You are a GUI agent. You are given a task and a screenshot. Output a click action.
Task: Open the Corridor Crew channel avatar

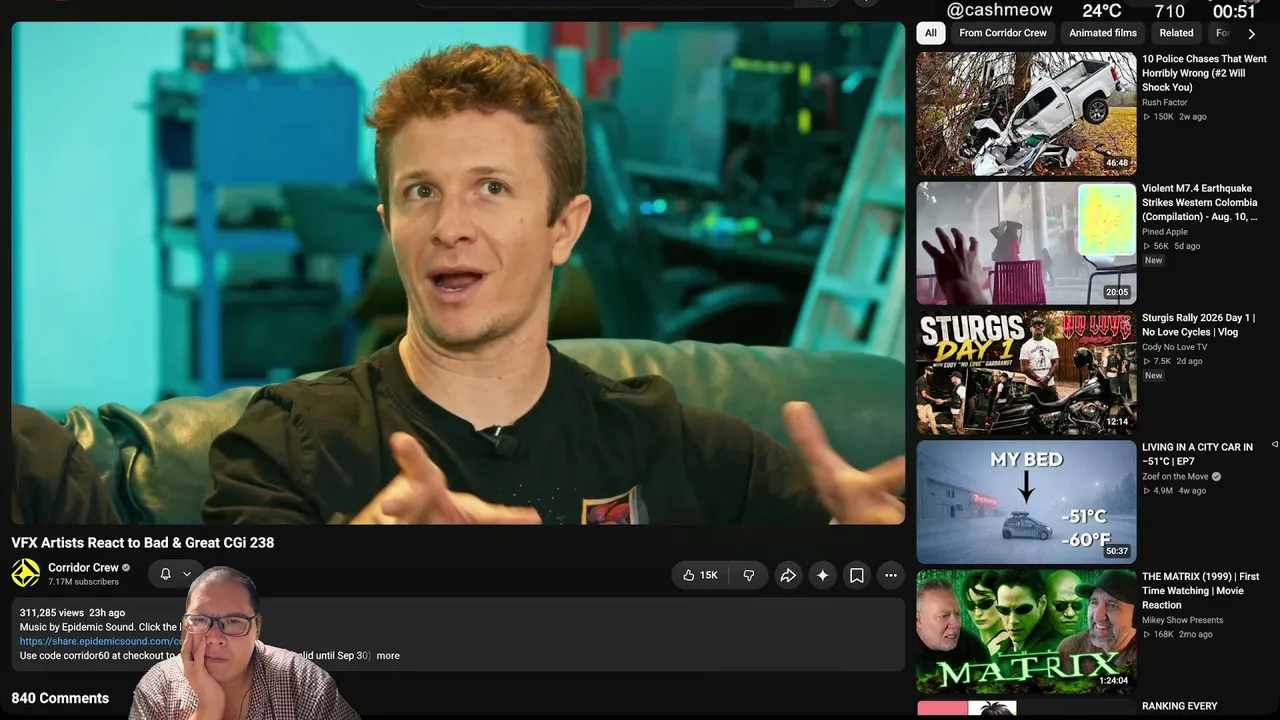coord(25,573)
